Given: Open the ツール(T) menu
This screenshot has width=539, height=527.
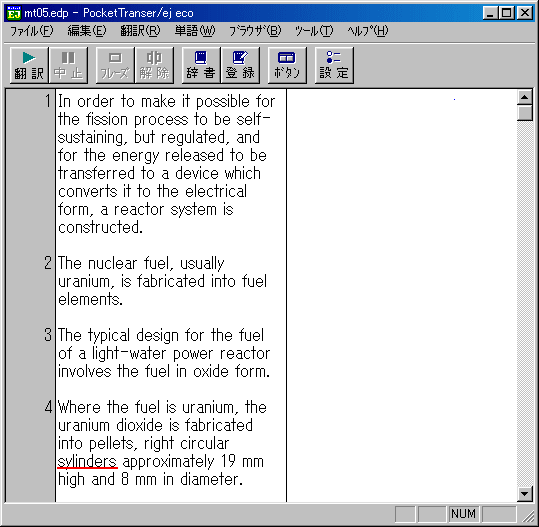Looking at the screenshot, I should [314, 31].
